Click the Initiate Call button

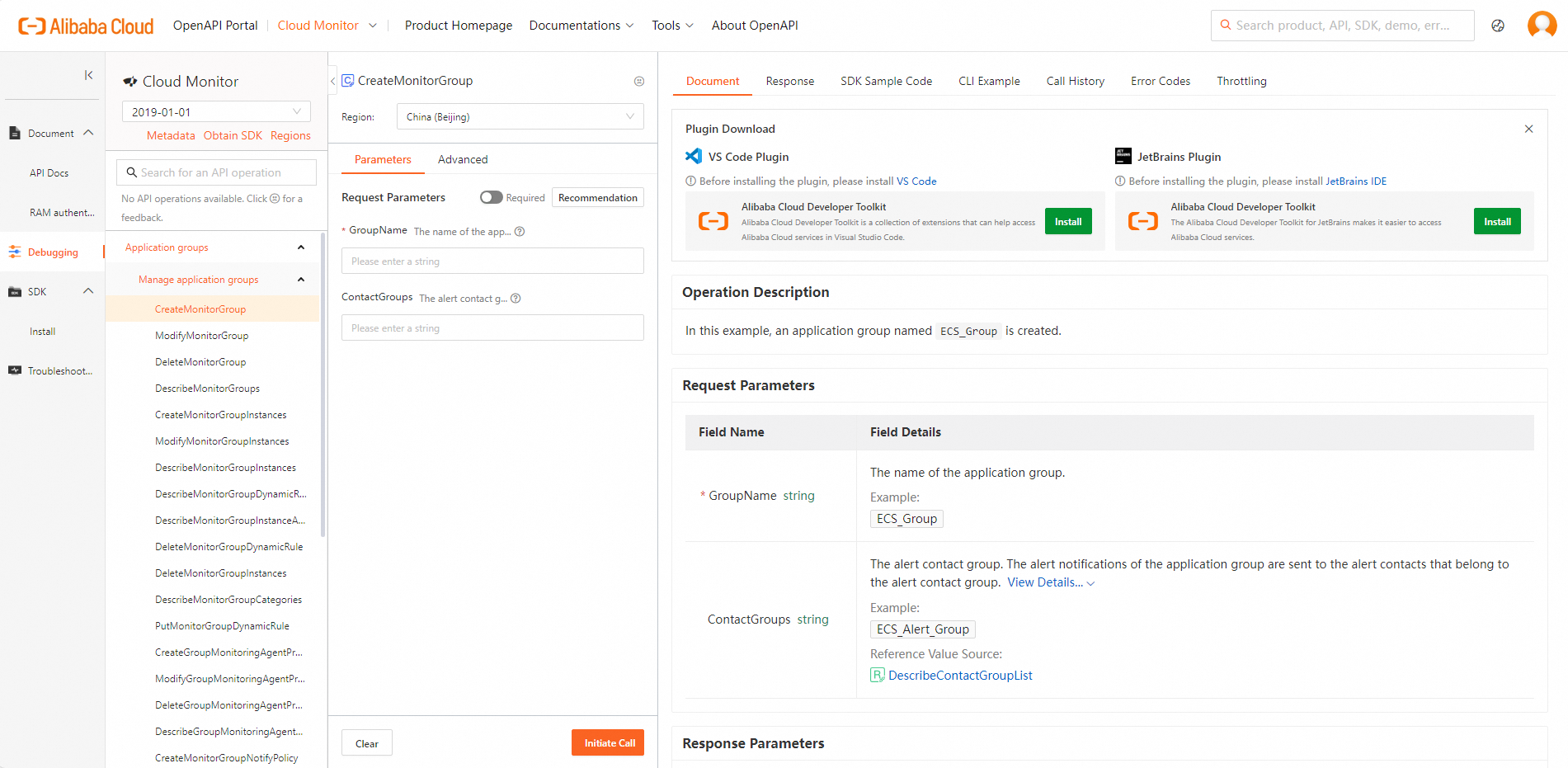point(608,742)
